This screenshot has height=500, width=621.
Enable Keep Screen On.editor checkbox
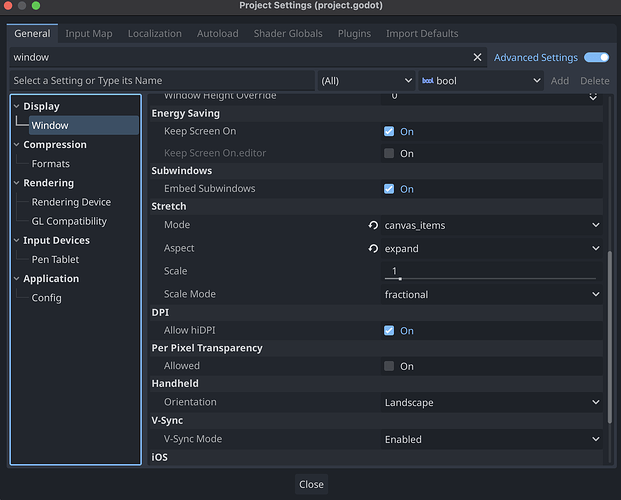389,153
